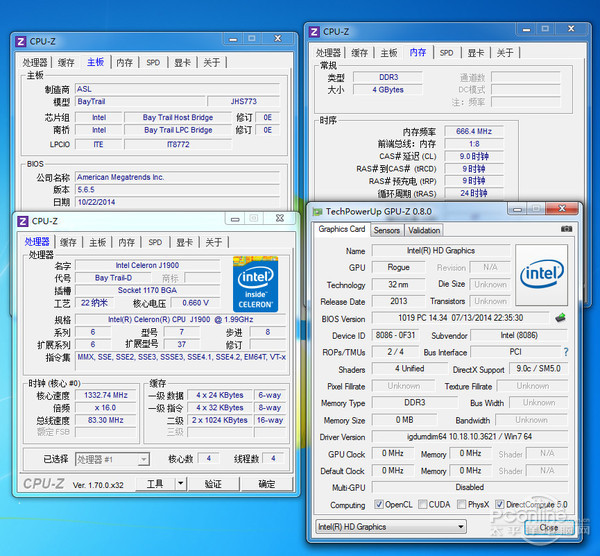This screenshot has height=556, width=600.
Task: Click the memory CPU-Z window title icon
Action: [x=314, y=32]
